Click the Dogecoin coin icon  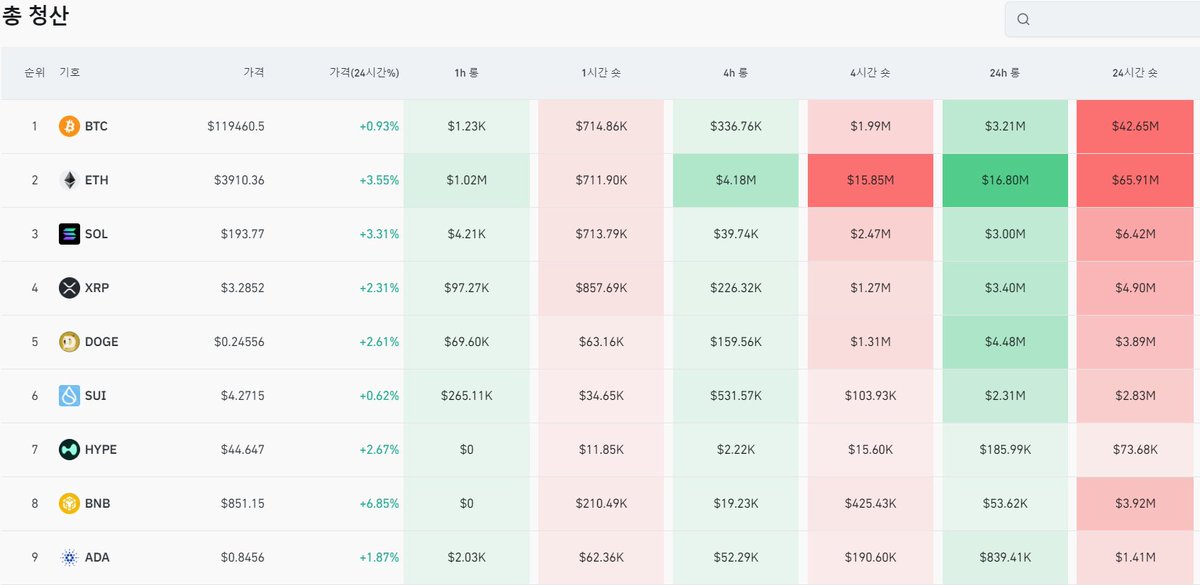[69, 342]
